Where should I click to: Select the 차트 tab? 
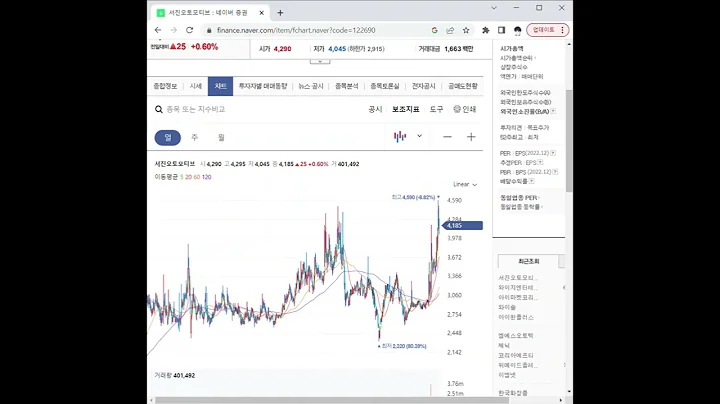click(x=220, y=86)
